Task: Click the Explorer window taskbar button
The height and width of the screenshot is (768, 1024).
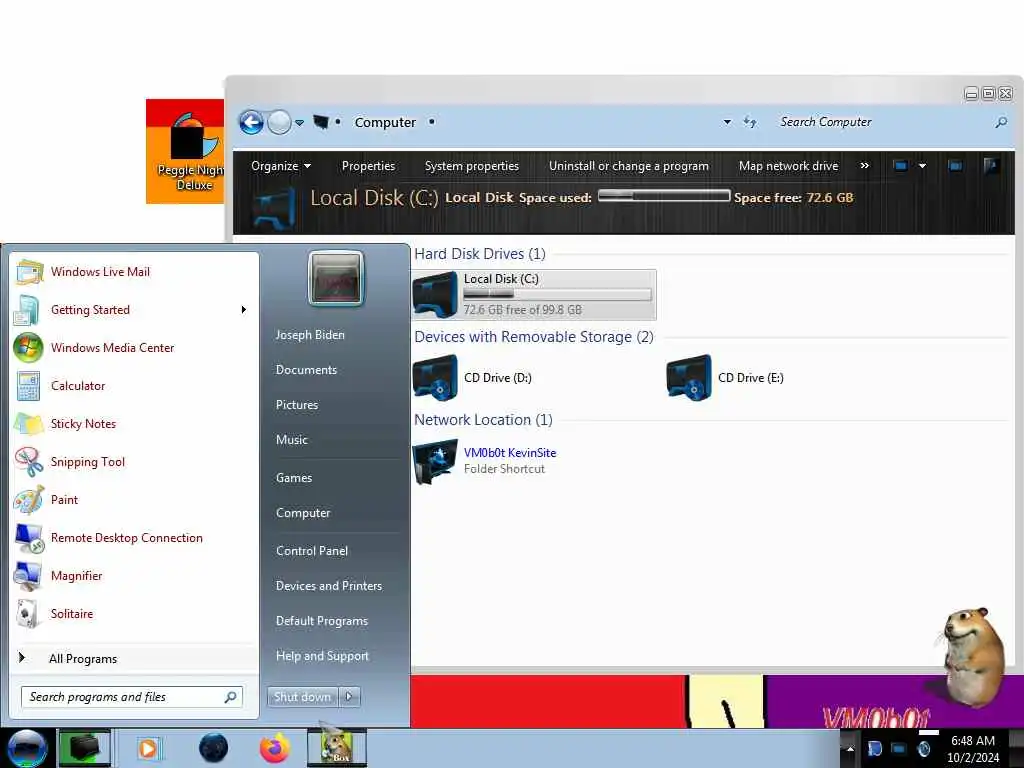Action: pos(85,748)
